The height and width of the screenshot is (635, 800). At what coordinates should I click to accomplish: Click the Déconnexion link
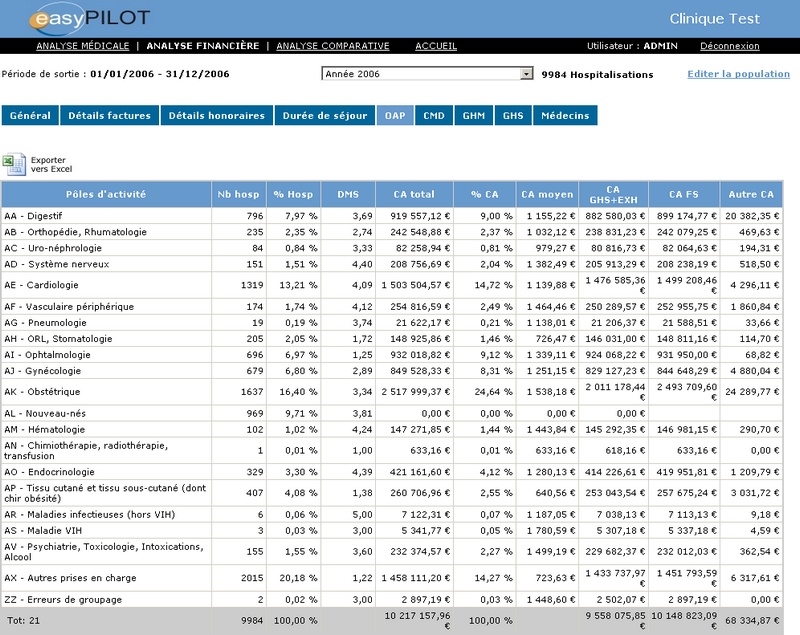[x=730, y=46]
